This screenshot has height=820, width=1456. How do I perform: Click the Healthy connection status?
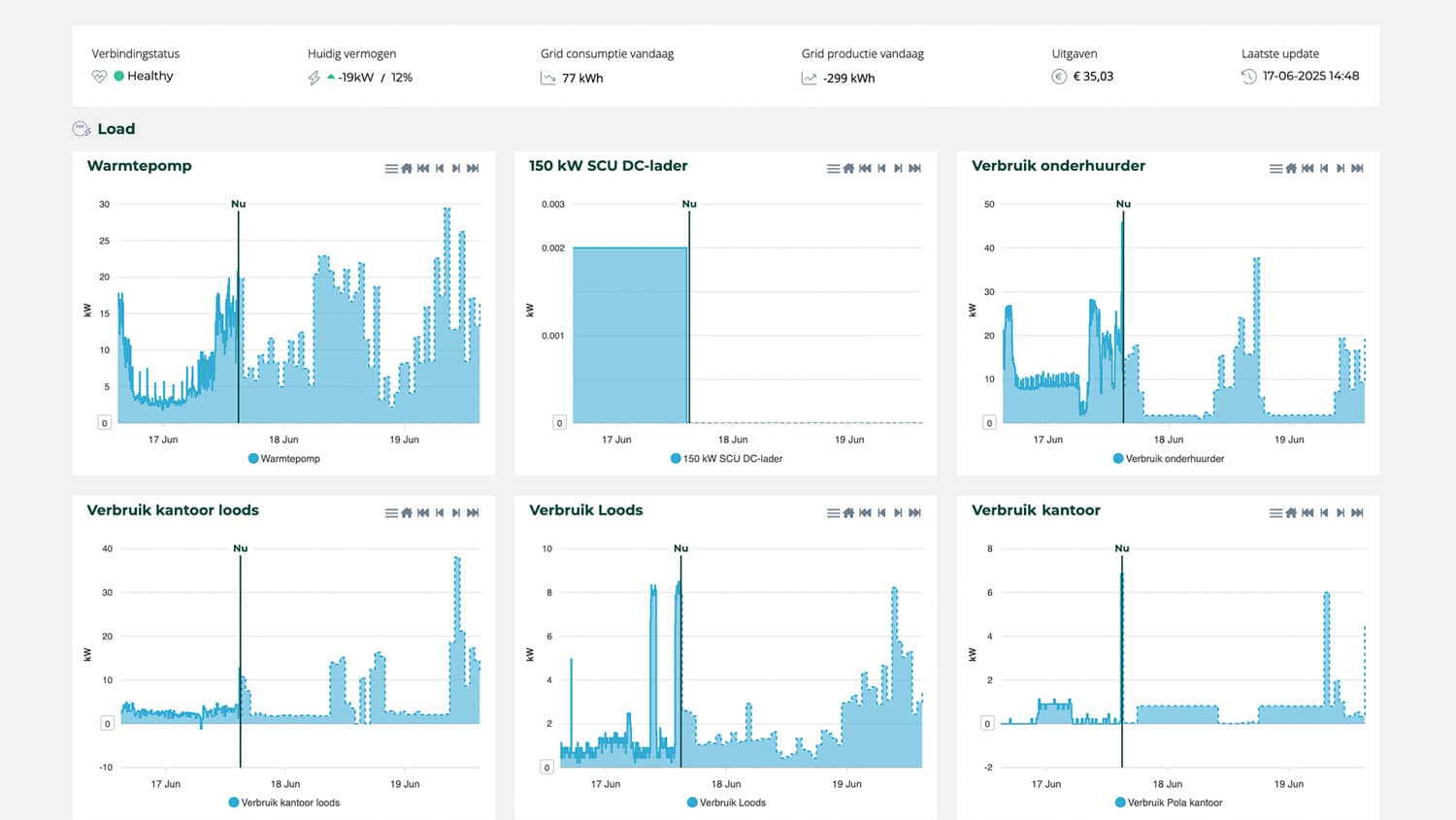pos(149,76)
